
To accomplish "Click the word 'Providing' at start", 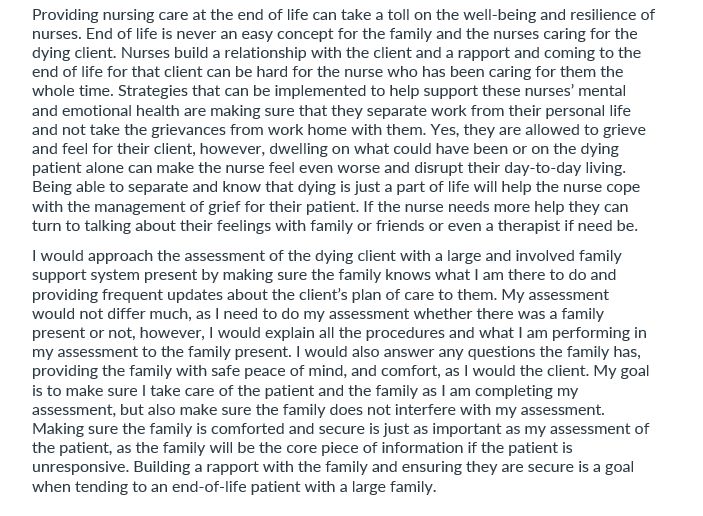I will point(65,15).
